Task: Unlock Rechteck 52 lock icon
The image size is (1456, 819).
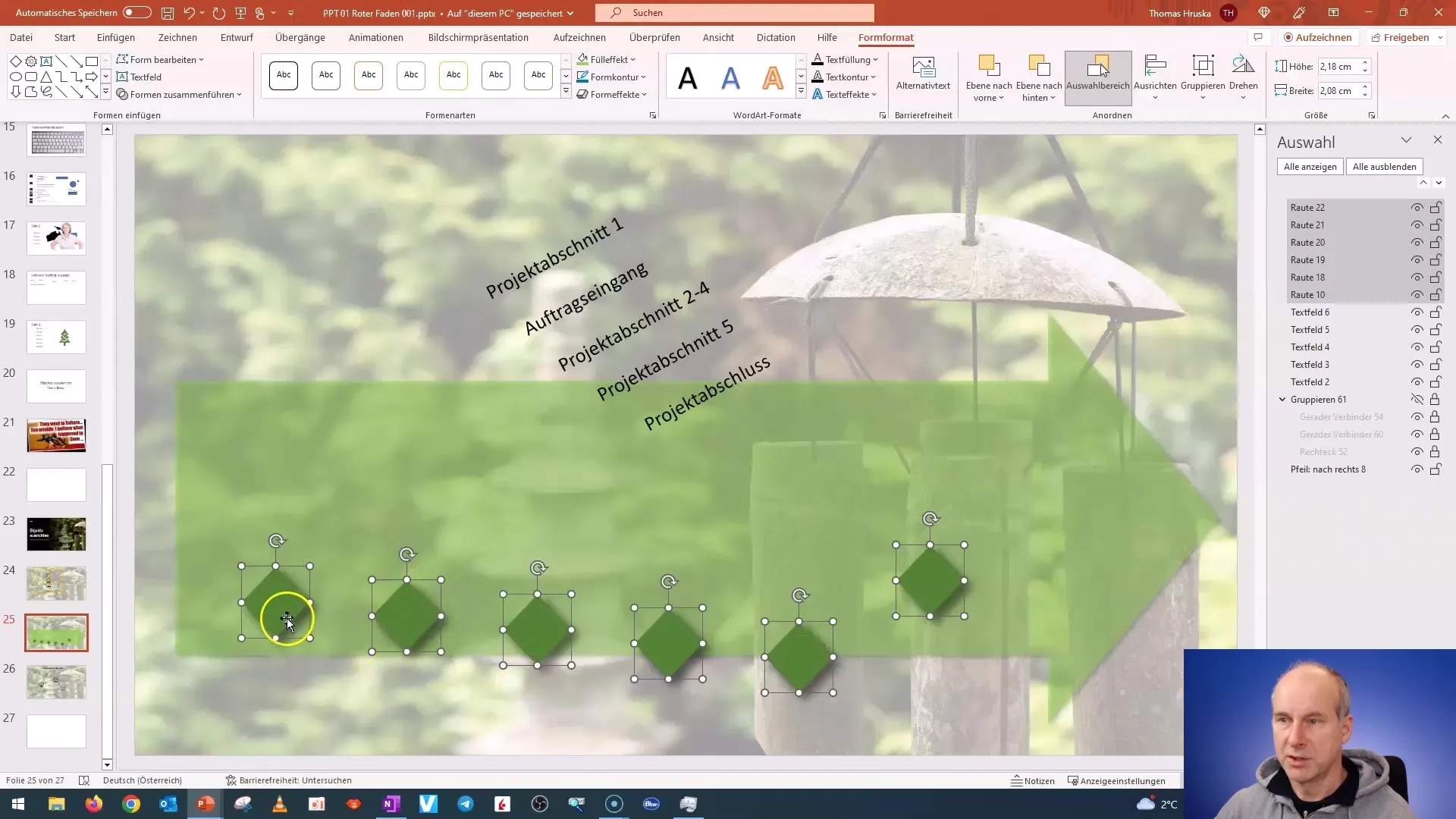Action: [1435, 452]
